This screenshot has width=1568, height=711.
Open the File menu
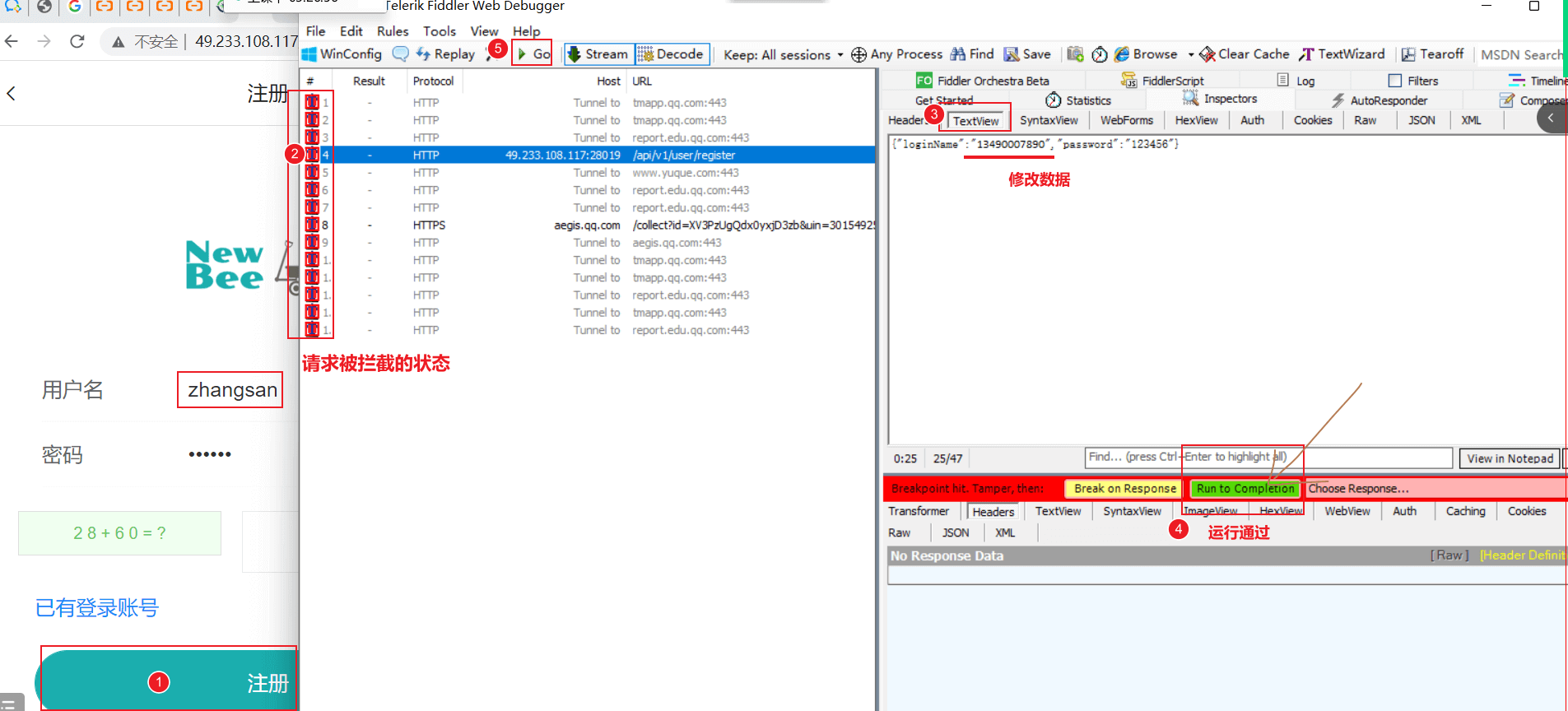(x=316, y=31)
